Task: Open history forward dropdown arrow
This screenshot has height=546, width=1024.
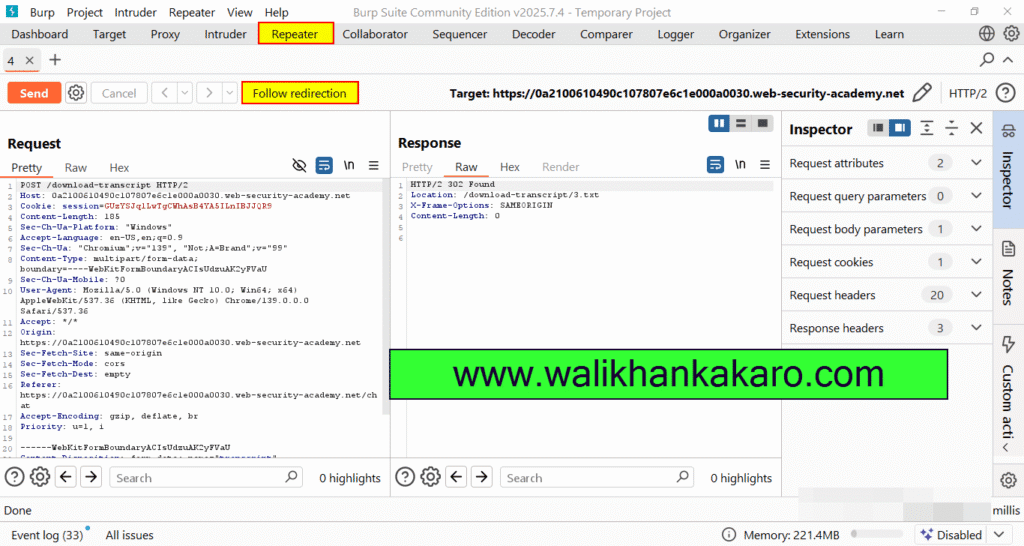Action: 229,93
